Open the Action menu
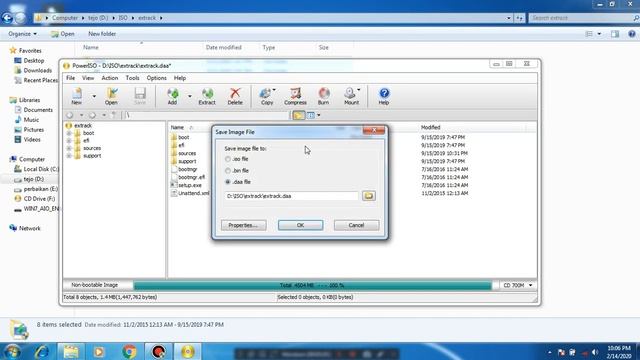640x360 pixels. point(109,78)
